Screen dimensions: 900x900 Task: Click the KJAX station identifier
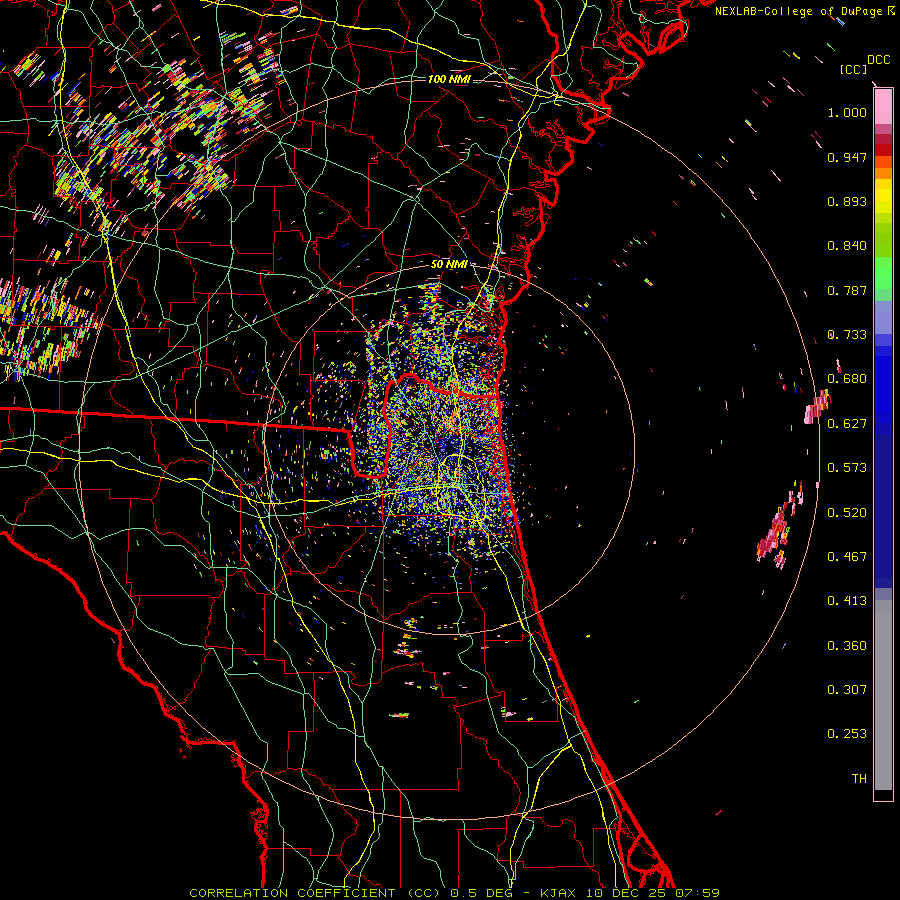coord(558,893)
